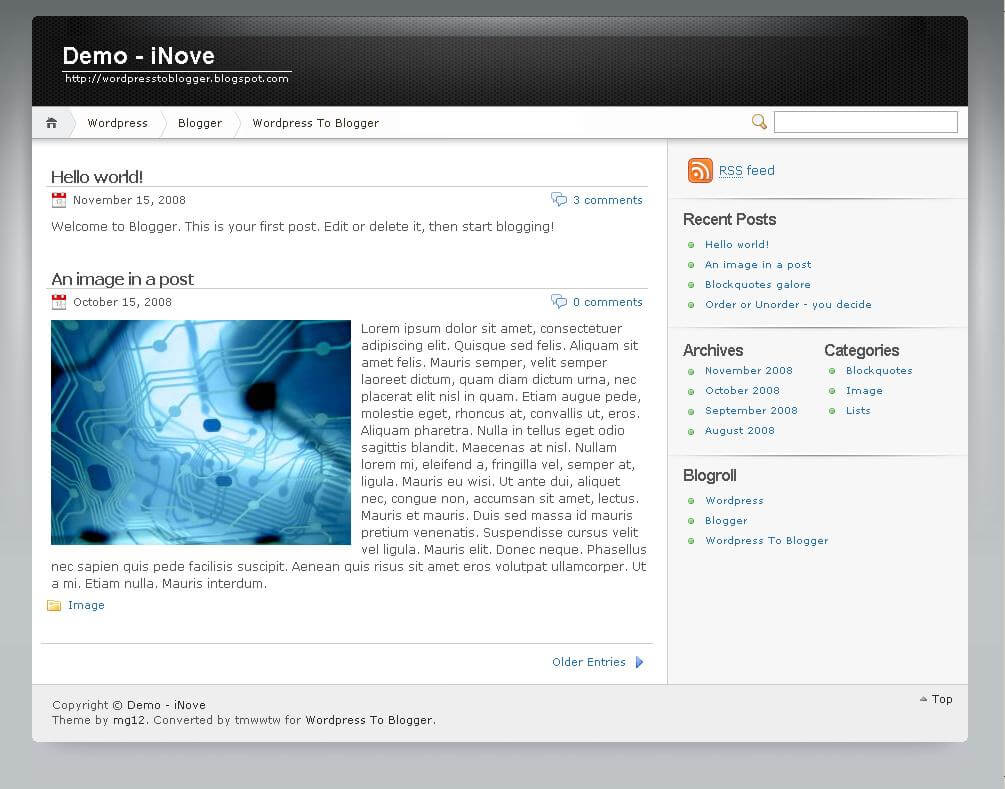This screenshot has width=1005, height=789.
Task: Click the comment bubble icon next to 3 comments
Action: 559,199
